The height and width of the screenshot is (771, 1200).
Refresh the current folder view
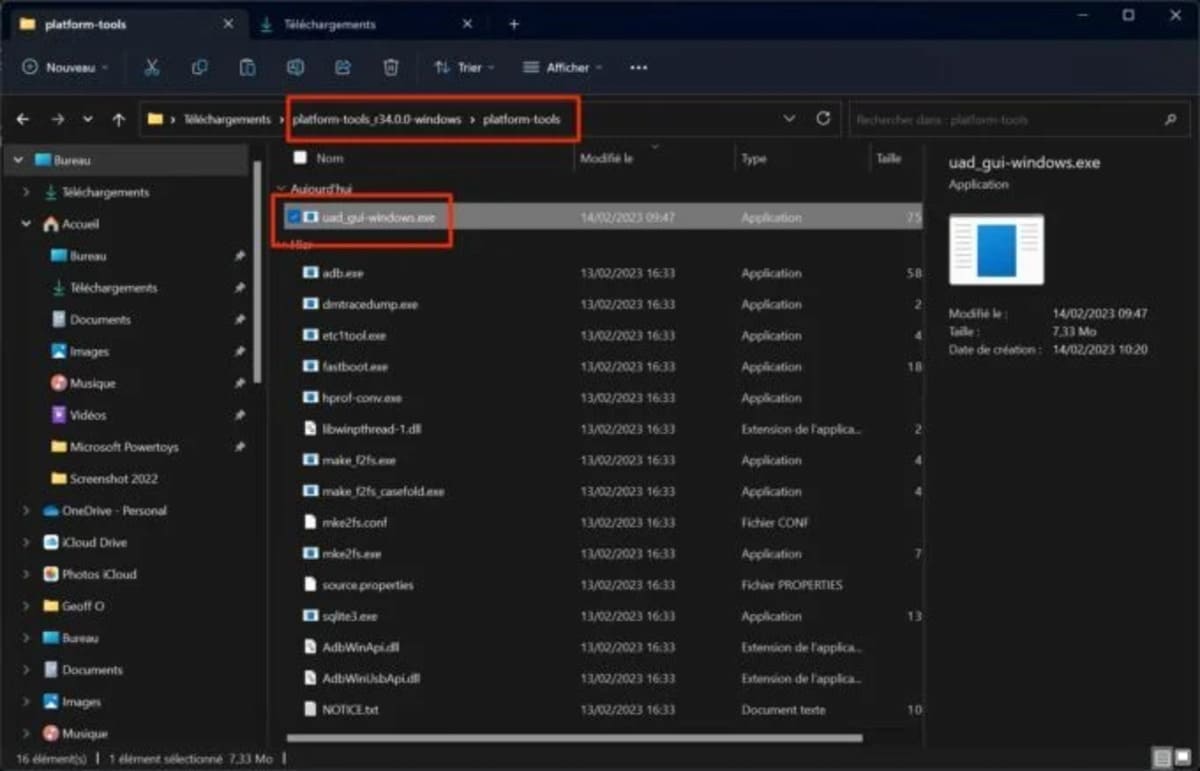point(823,118)
